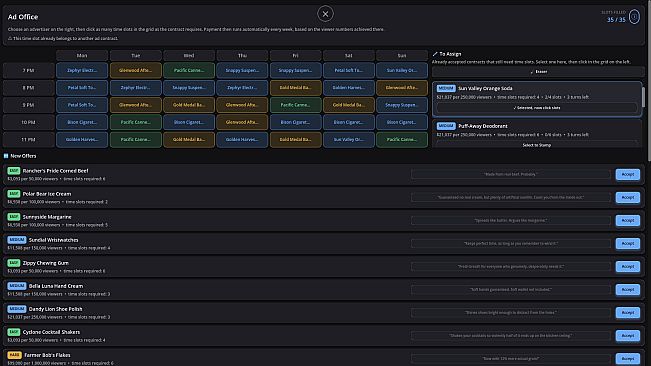Screen dimensions: 651x366
Task: Click the Sunday 8 PM Glenwood slot
Action: point(402,88)
